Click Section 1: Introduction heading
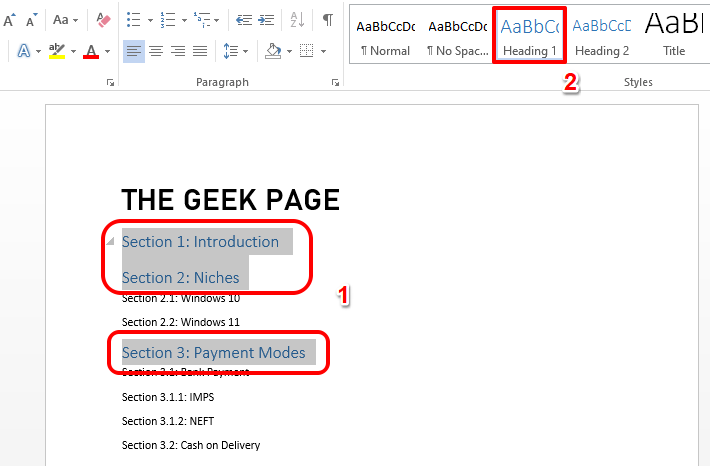This screenshot has height=466, width=710. 200,242
